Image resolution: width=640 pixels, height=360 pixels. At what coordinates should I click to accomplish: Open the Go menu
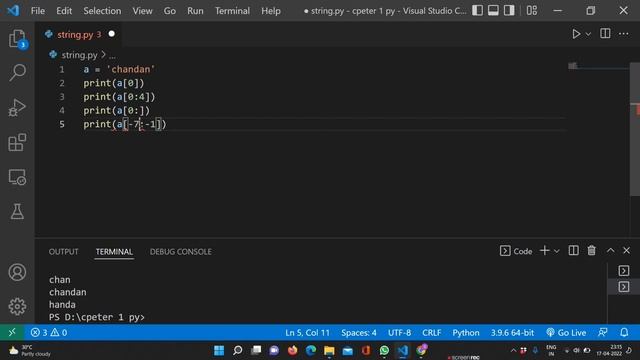coord(169,11)
